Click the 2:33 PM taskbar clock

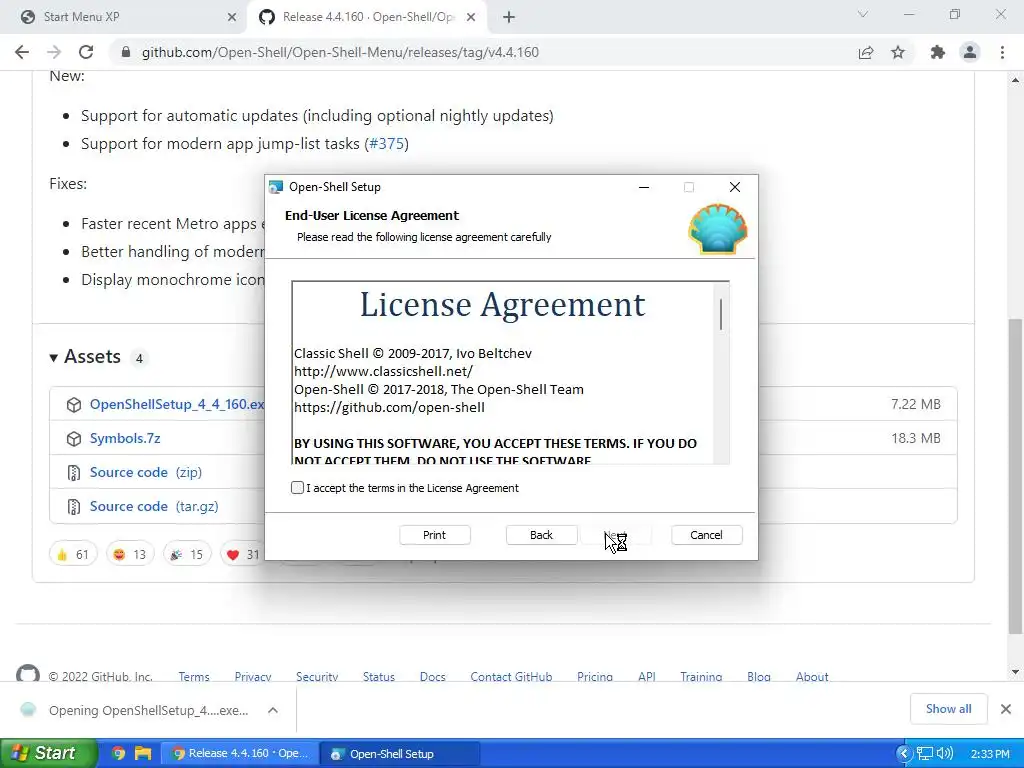pyautogui.click(x=990, y=754)
